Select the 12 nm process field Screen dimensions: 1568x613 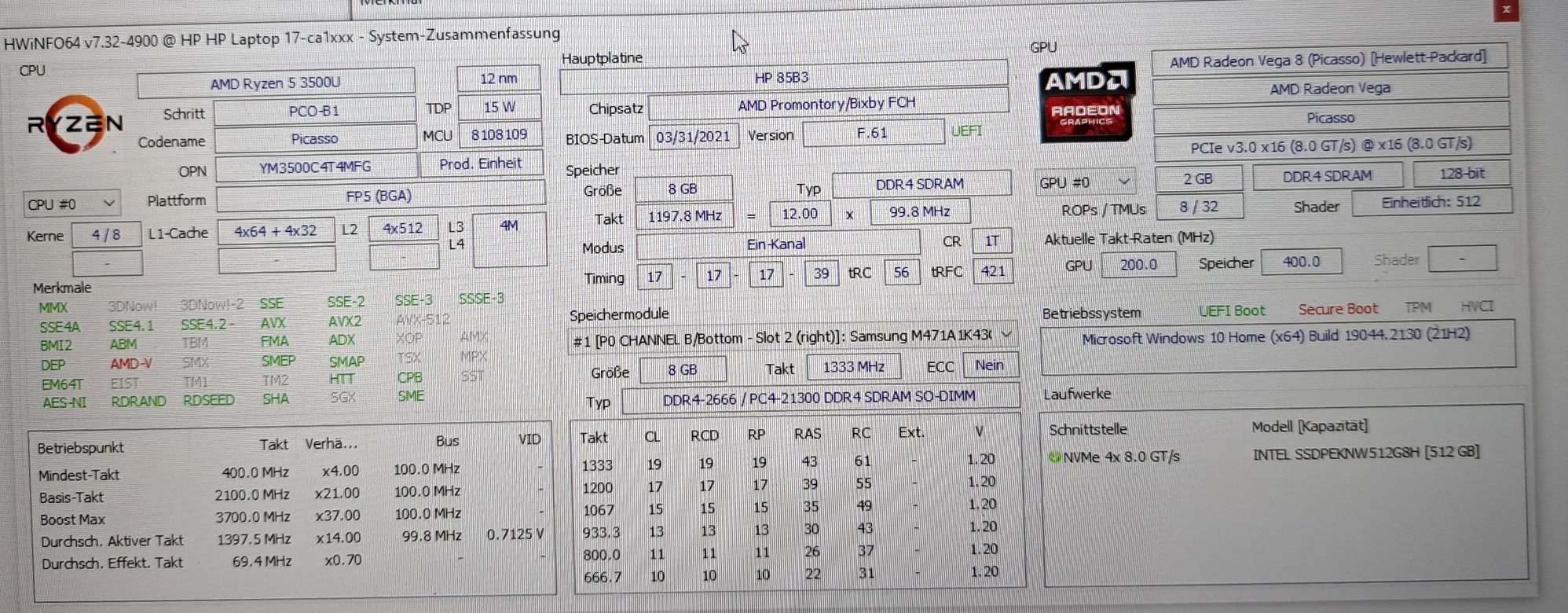coord(498,79)
